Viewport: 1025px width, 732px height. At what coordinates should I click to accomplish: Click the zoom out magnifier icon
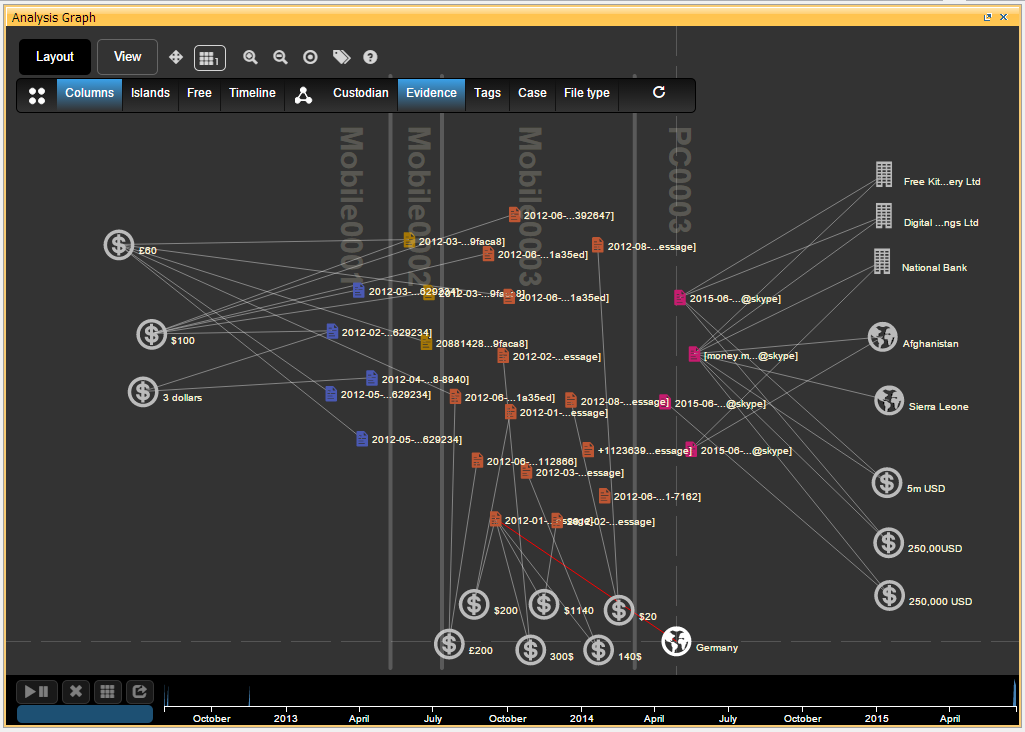coord(280,58)
